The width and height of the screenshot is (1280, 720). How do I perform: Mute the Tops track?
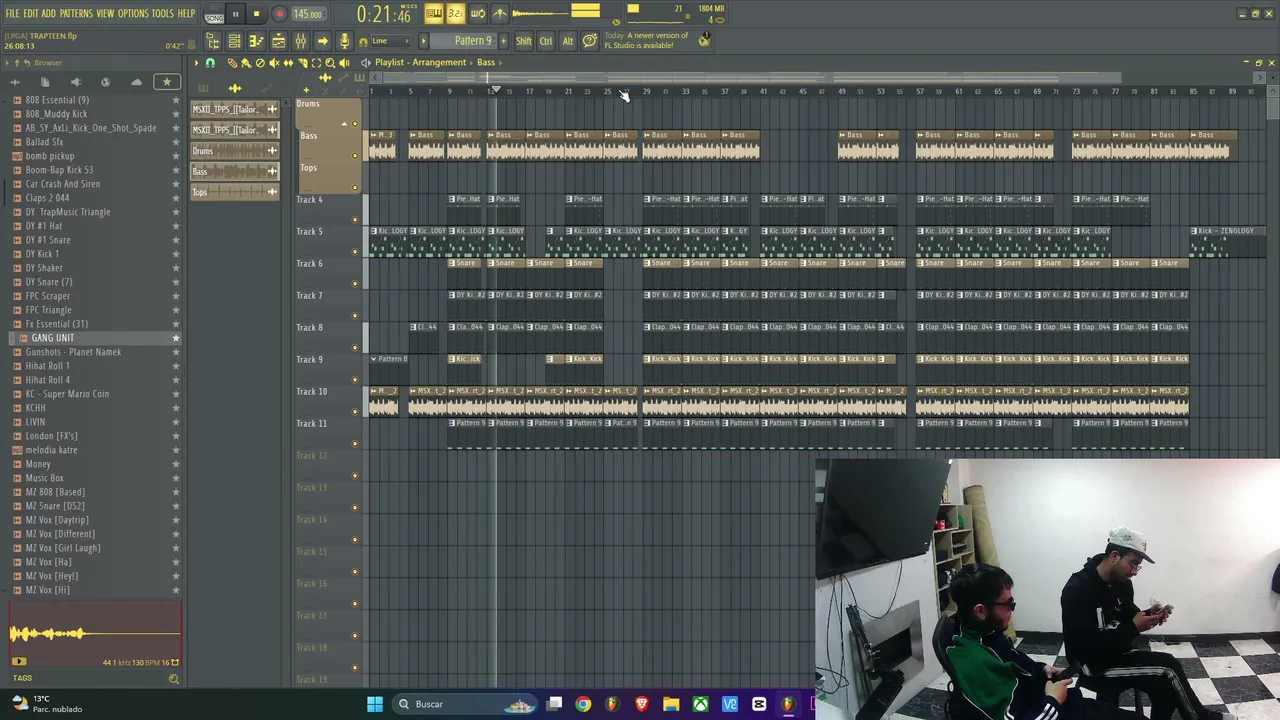355,188
